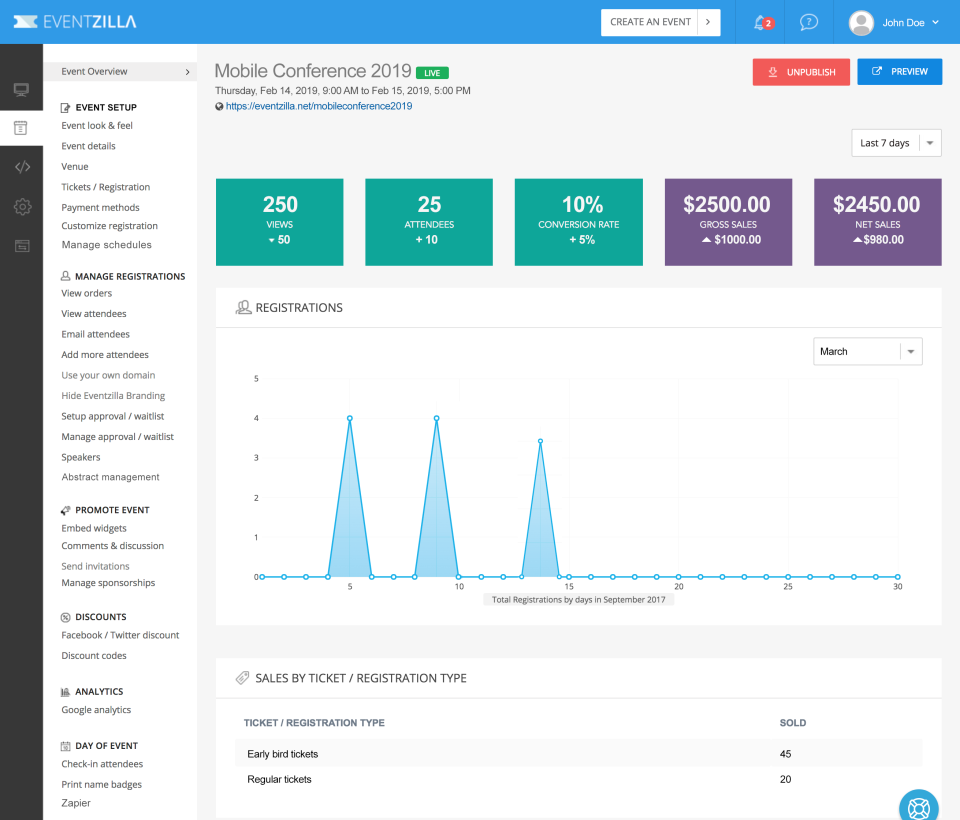Click the chart data point at day 5
The width and height of the screenshot is (960, 820).
coord(350,418)
